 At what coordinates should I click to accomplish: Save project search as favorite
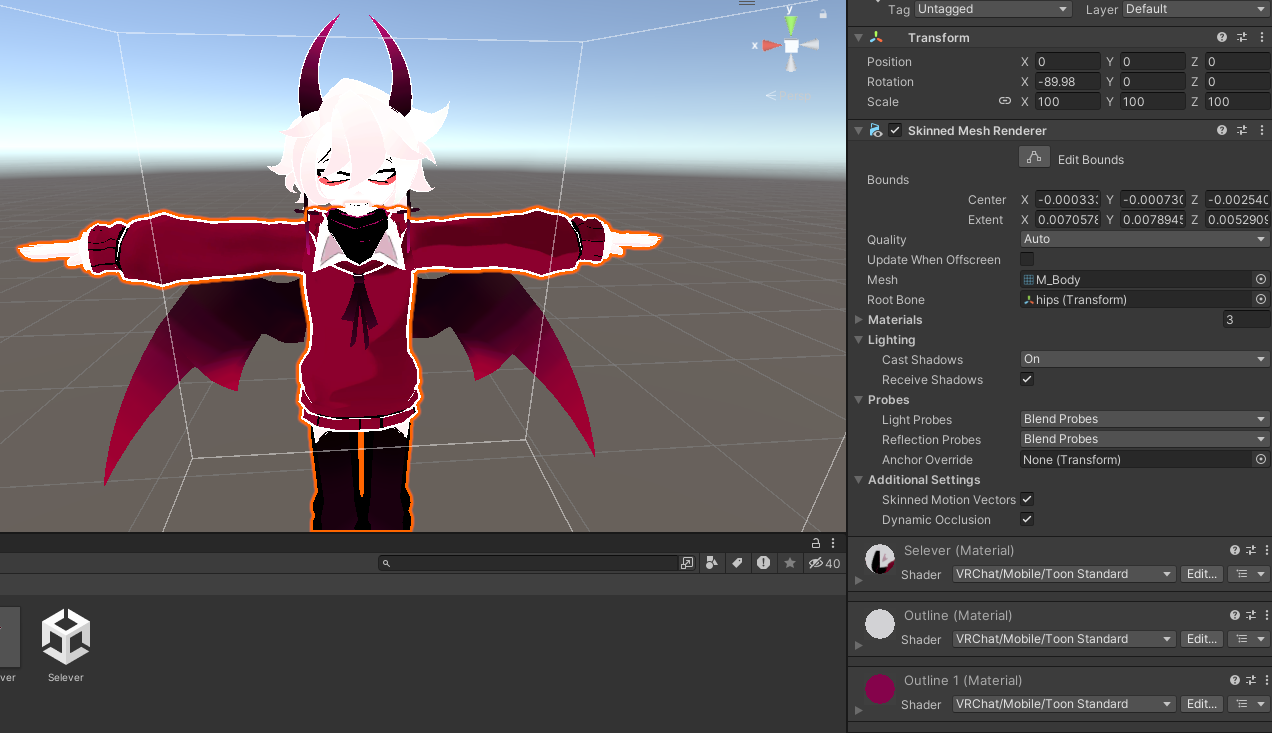point(790,563)
